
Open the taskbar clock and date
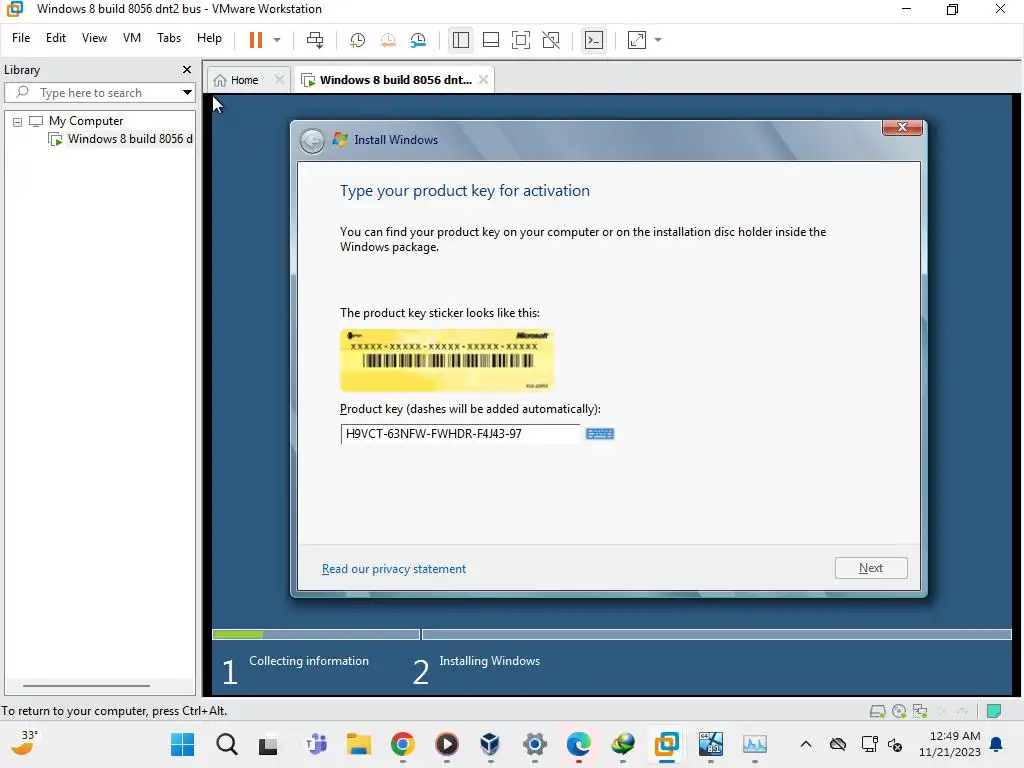click(950, 744)
